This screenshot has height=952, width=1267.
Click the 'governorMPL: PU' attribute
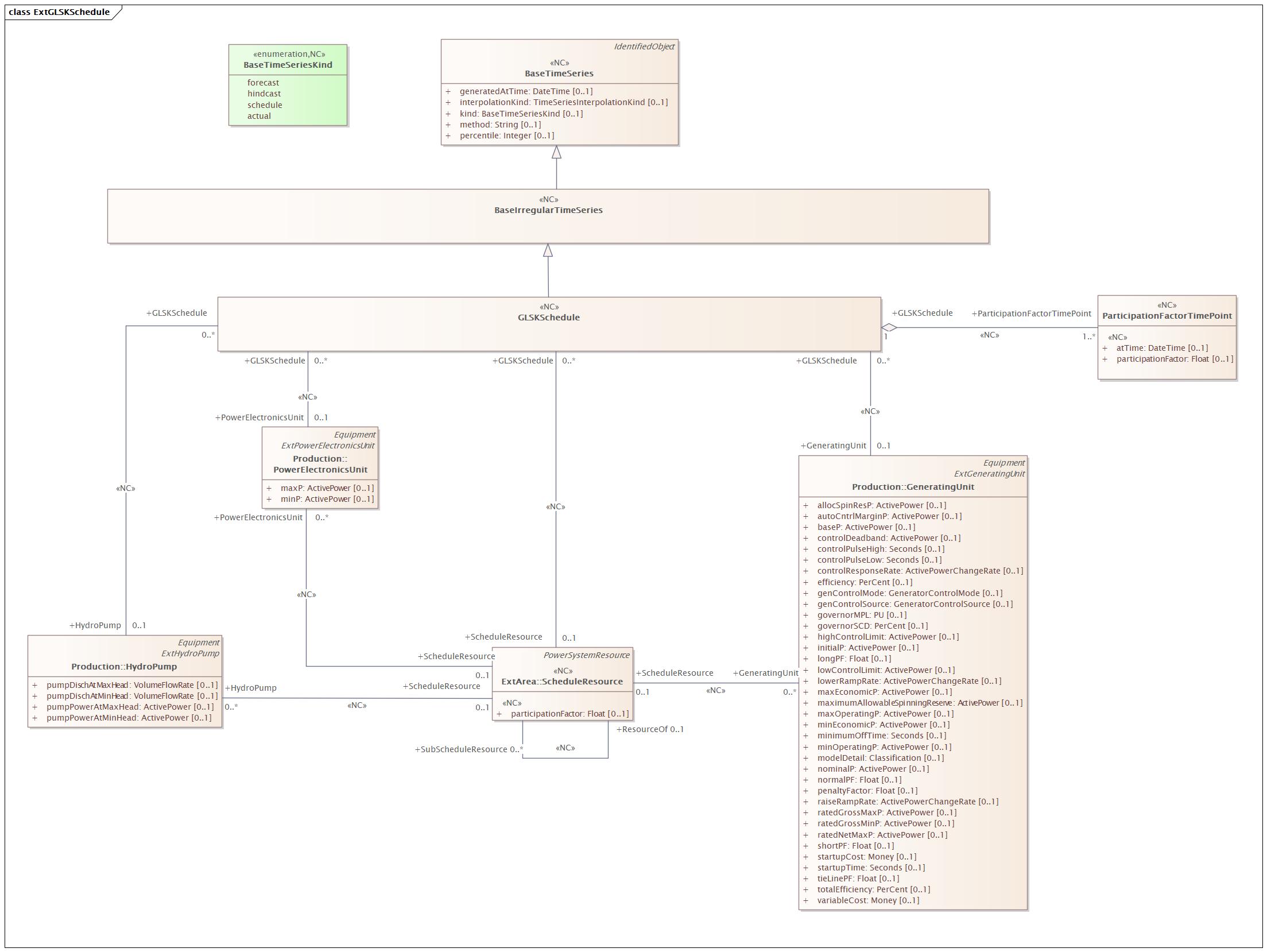[862, 615]
